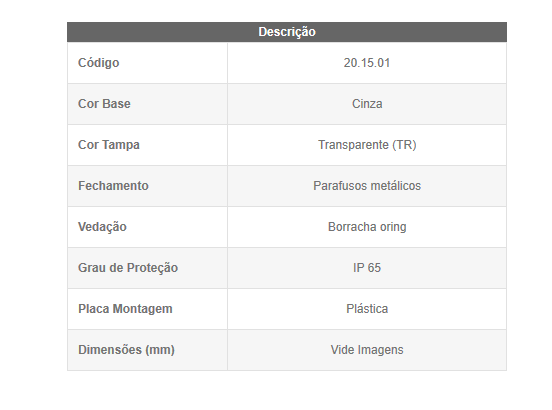The image size is (552, 410).
Task: Select the Dimensões (mm) label
Action: pyautogui.click(x=126, y=350)
